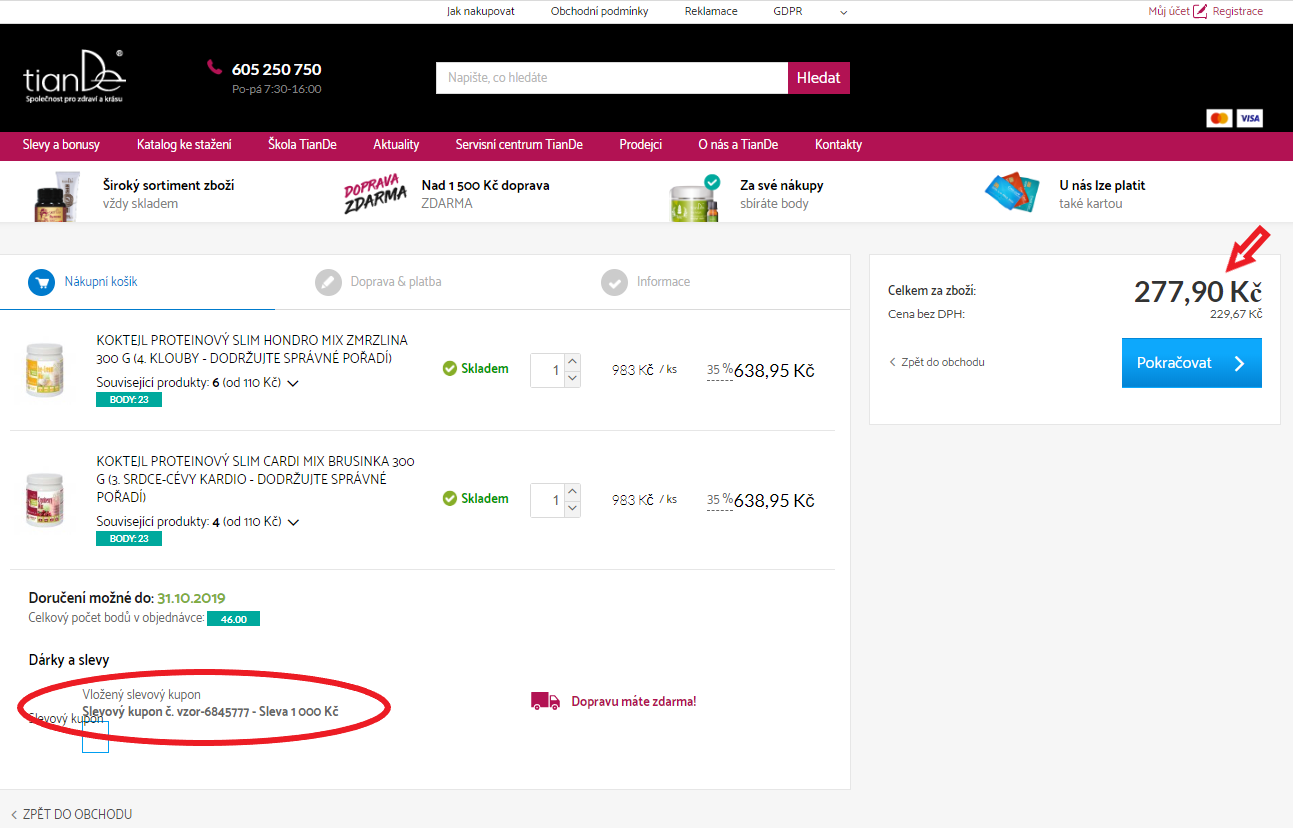The image size is (1293, 828).
Task: Click the Registrace pencil icon
Action: click(1201, 12)
